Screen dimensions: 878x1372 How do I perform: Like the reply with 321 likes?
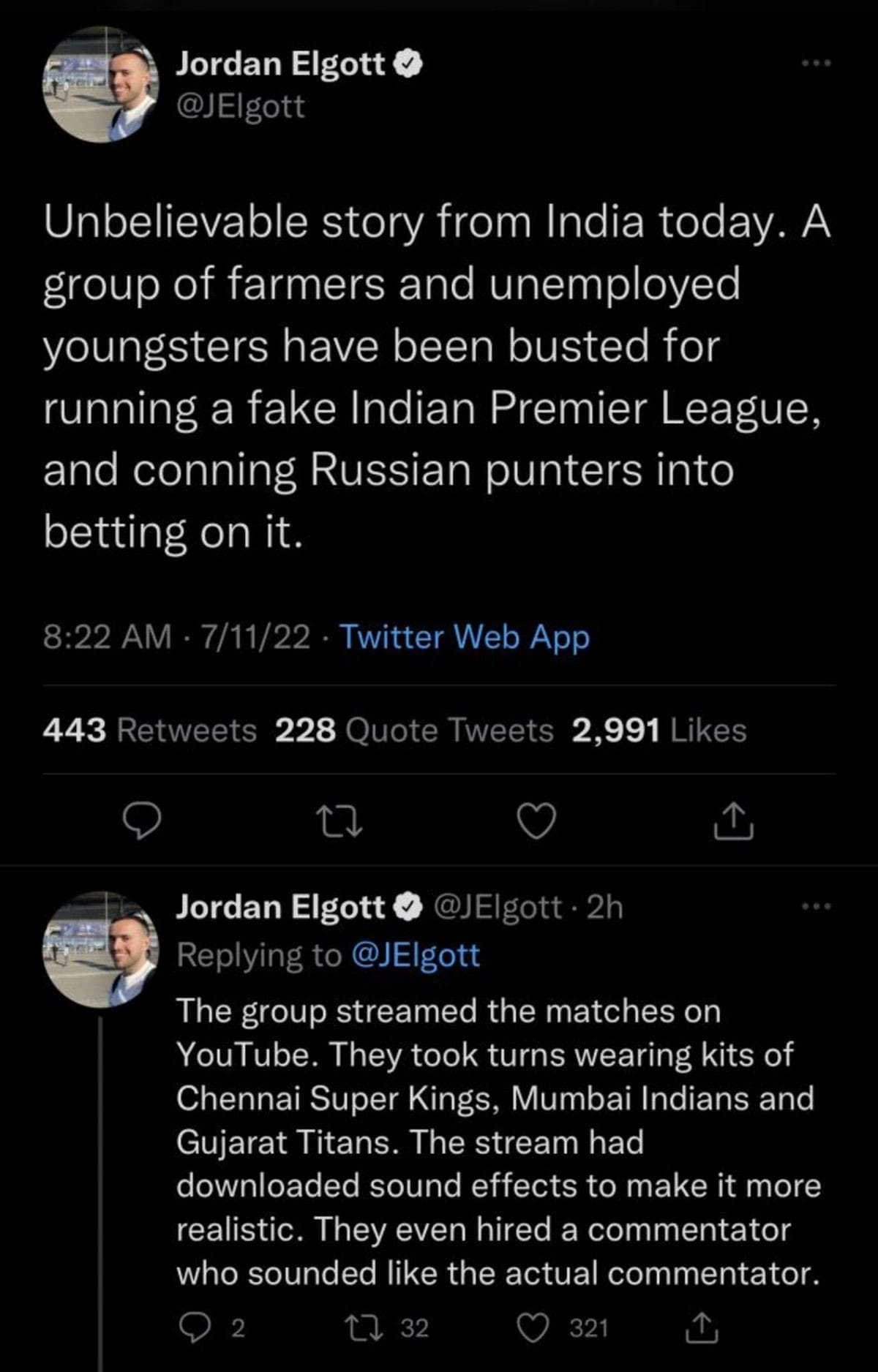533,1327
